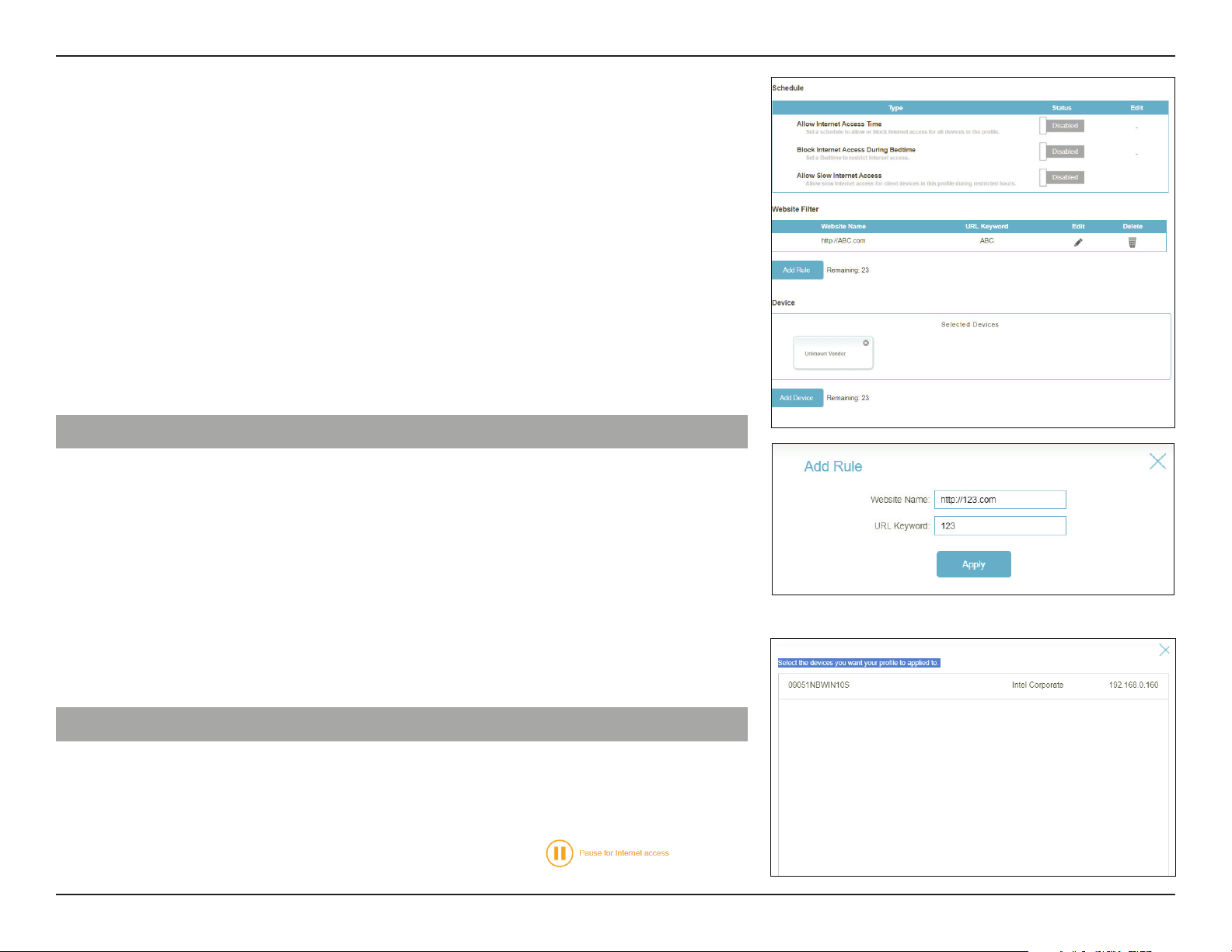The image size is (1232, 952).
Task: Click the Website Name column header
Action: coord(843,226)
